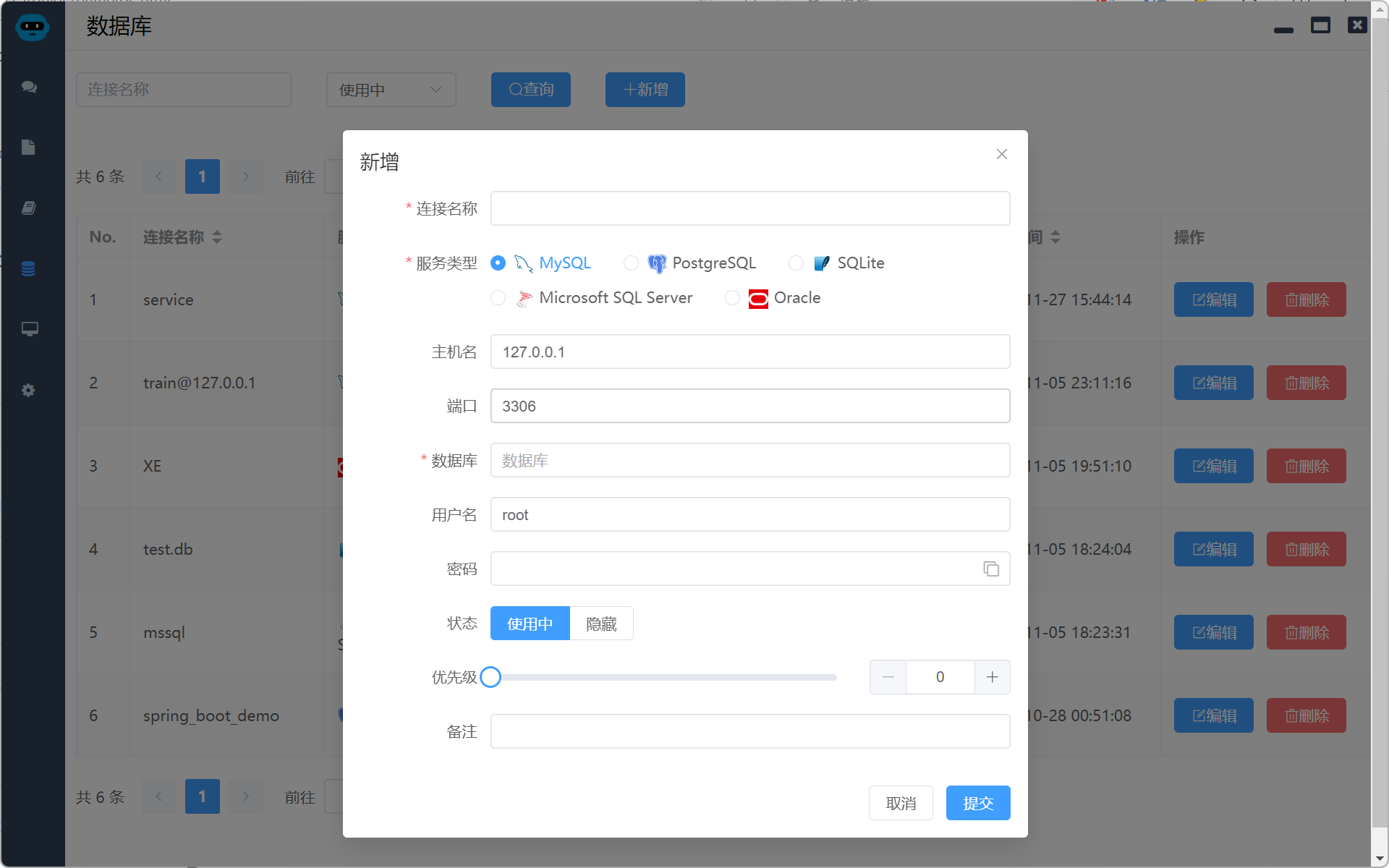This screenshot has width=1389, height=868.
Task: Select SQLite service type
Action: 796,263
